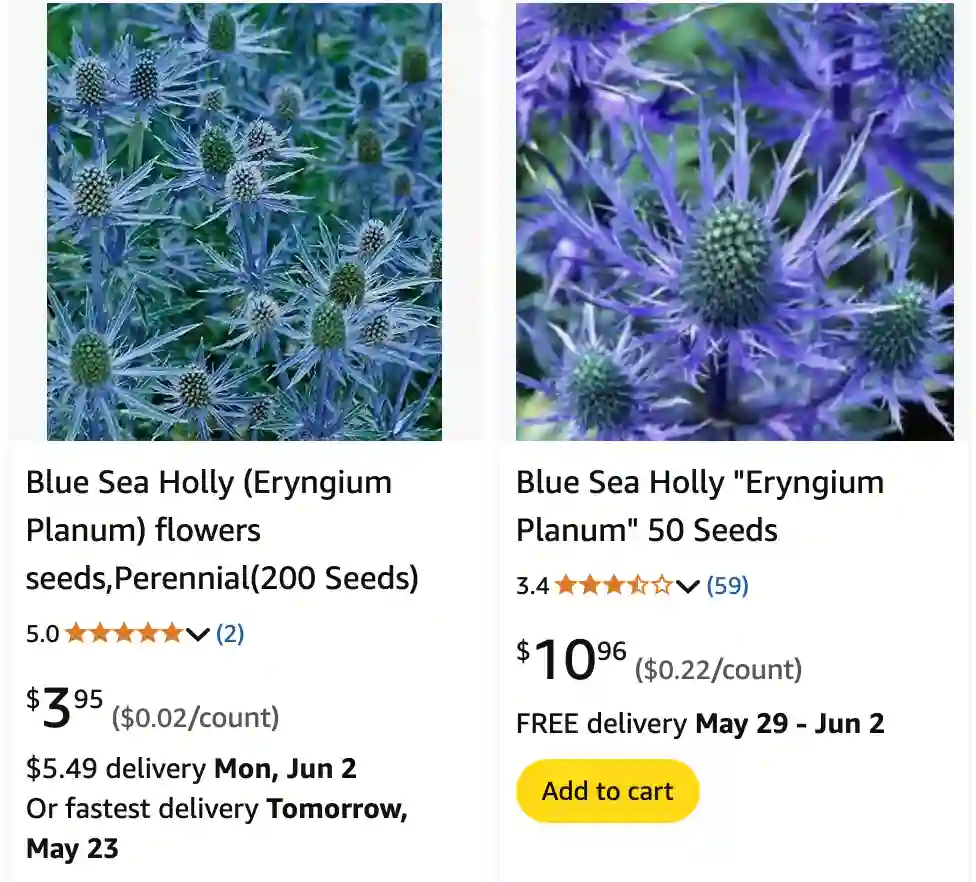The width and height of the screenshot is (976, 882).
Task: Expand the ratings breakdown for 50 Seeds product
Action: pyautogui.click(x=686, y=586)
